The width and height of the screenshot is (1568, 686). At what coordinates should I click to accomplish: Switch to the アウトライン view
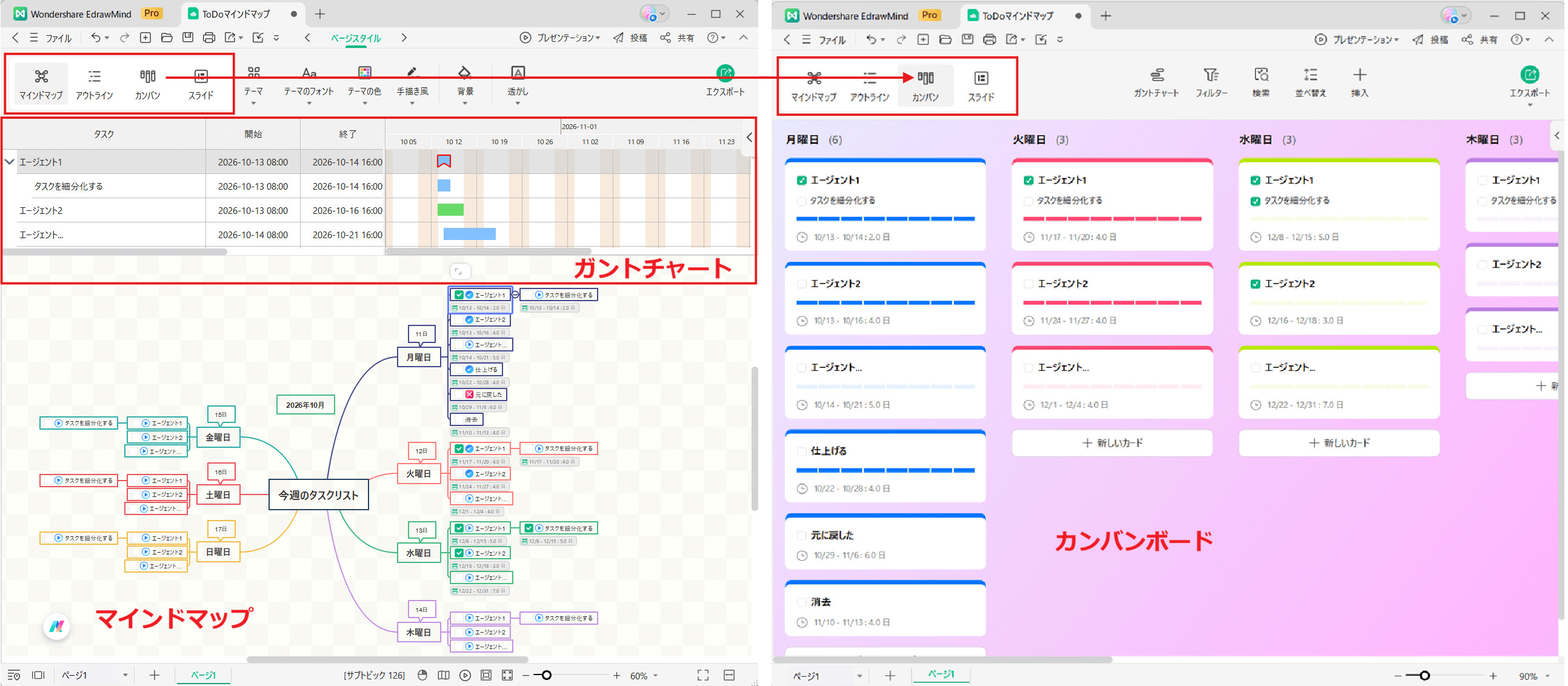tap(94, 84)
